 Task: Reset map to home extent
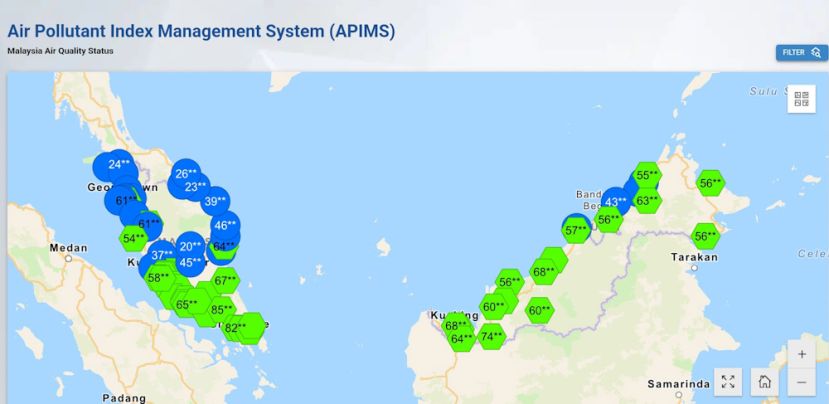(764, 382)
